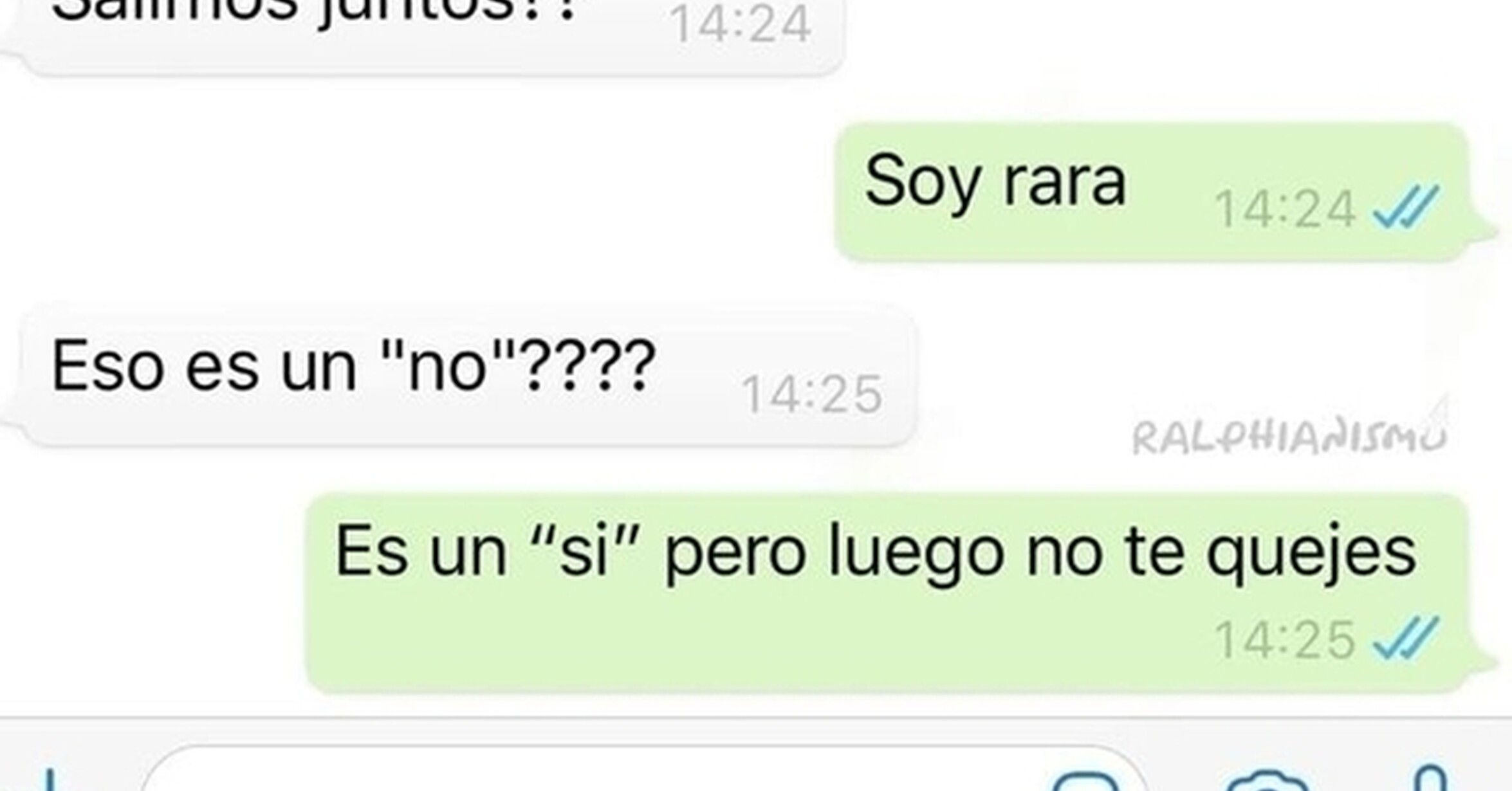This screenshot has height=791, width=1512.
Task: Click the word "rara" in green bubble
Action: click(x=1065, y=182)
